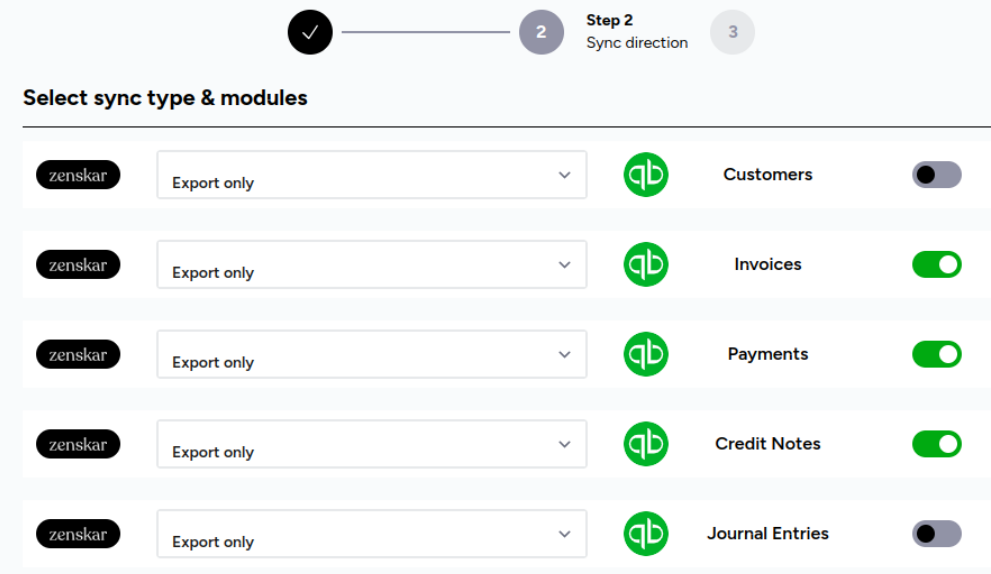The width and height of the screenshot is (991, 574).
Task: Open the Customers sync type dropdown
Action: 372,174
